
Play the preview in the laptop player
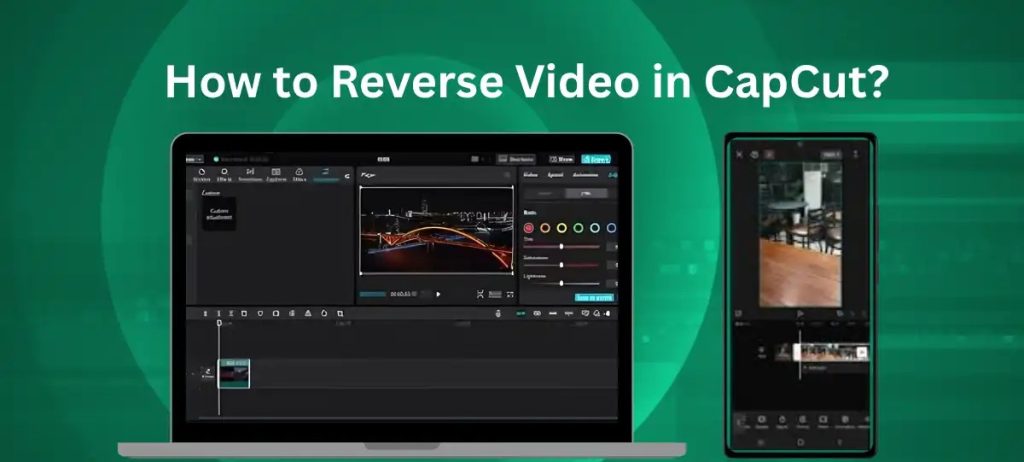click(x=438, y=294)
